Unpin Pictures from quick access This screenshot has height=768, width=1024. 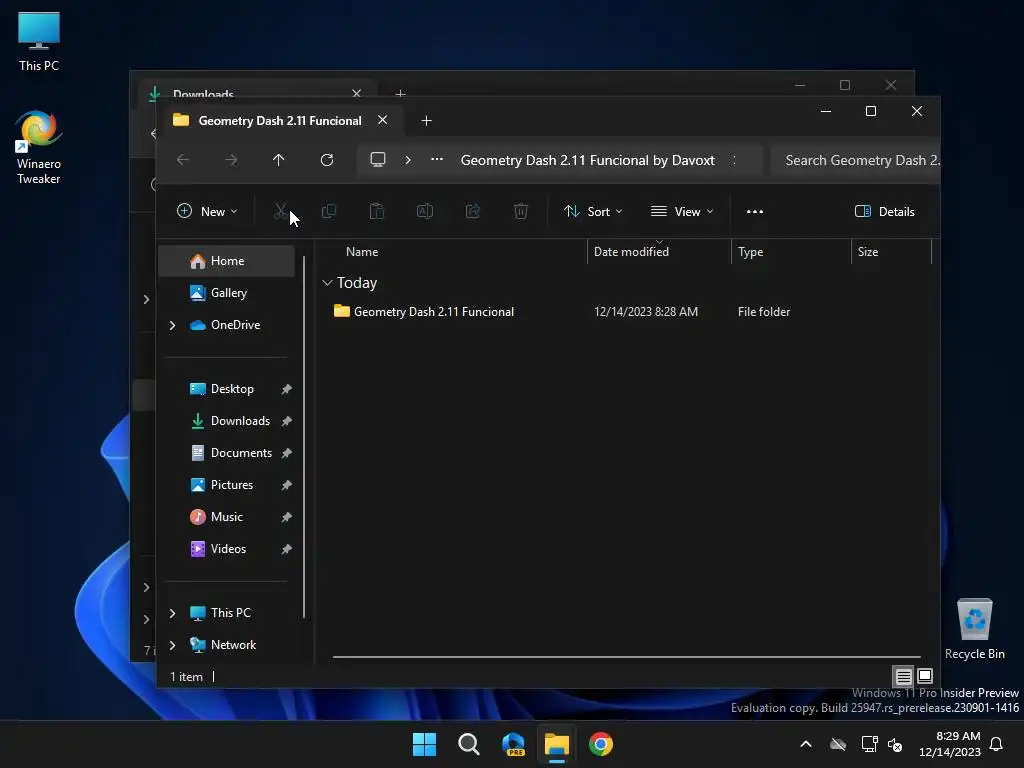point(286,485)
